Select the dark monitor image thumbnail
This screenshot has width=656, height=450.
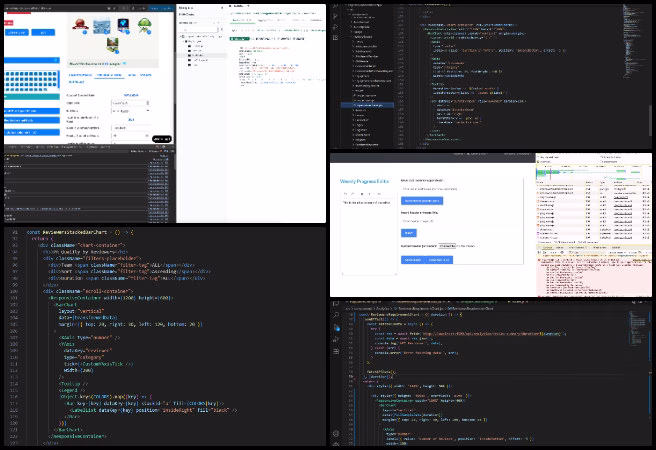tap(123, 26)
